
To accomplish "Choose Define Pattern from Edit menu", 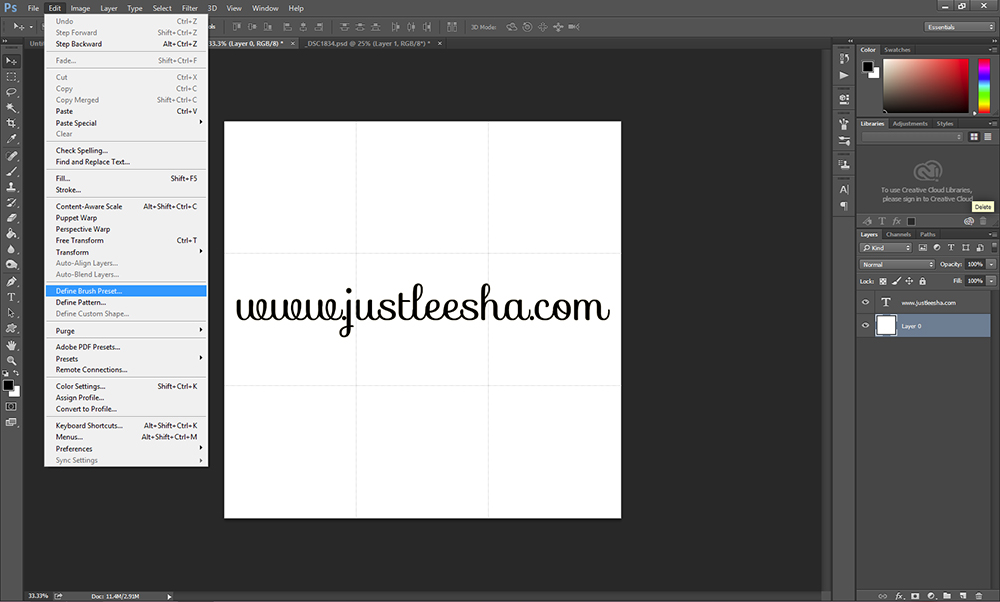I will pyautogui.click(x=126, y=302).
